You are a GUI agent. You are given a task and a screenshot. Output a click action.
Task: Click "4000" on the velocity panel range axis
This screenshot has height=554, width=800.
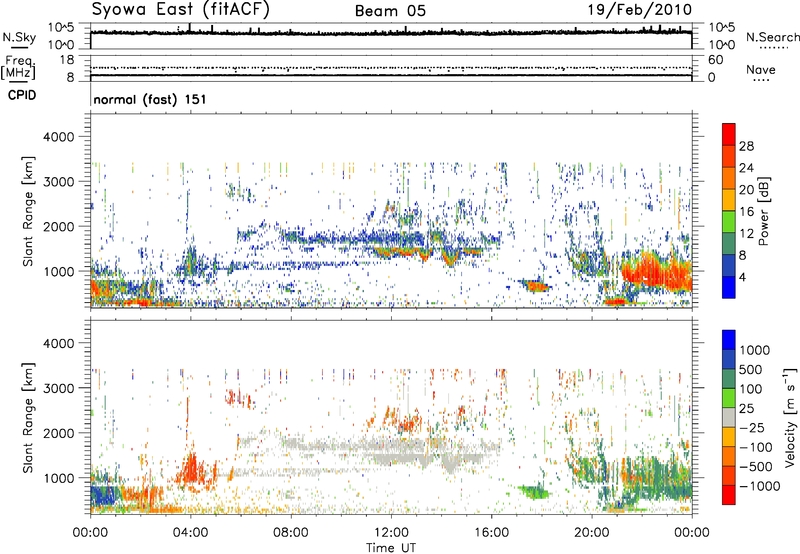click(58, 343)
